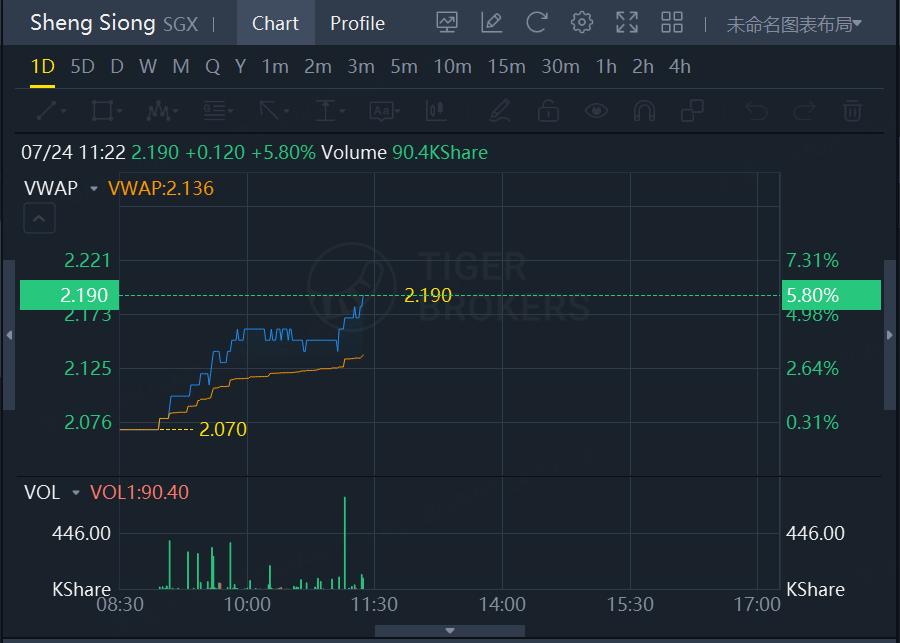Viewport: 900px width, 643px height.
Task: Click the 11:30 time axis label
Action: click(374, 605)
